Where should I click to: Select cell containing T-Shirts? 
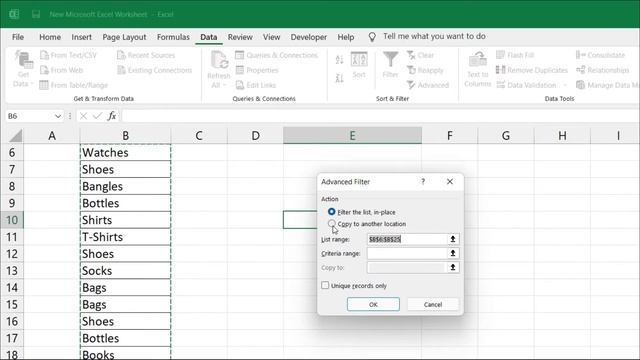125,237
